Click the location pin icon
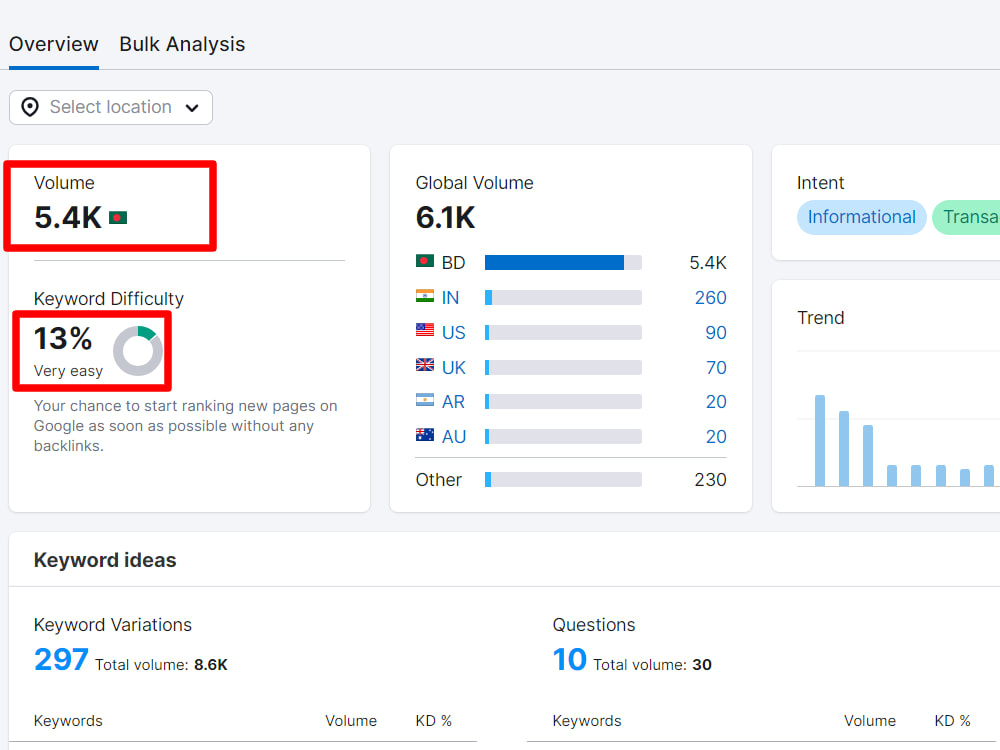 pyautogui.click(x=30, y=107)
